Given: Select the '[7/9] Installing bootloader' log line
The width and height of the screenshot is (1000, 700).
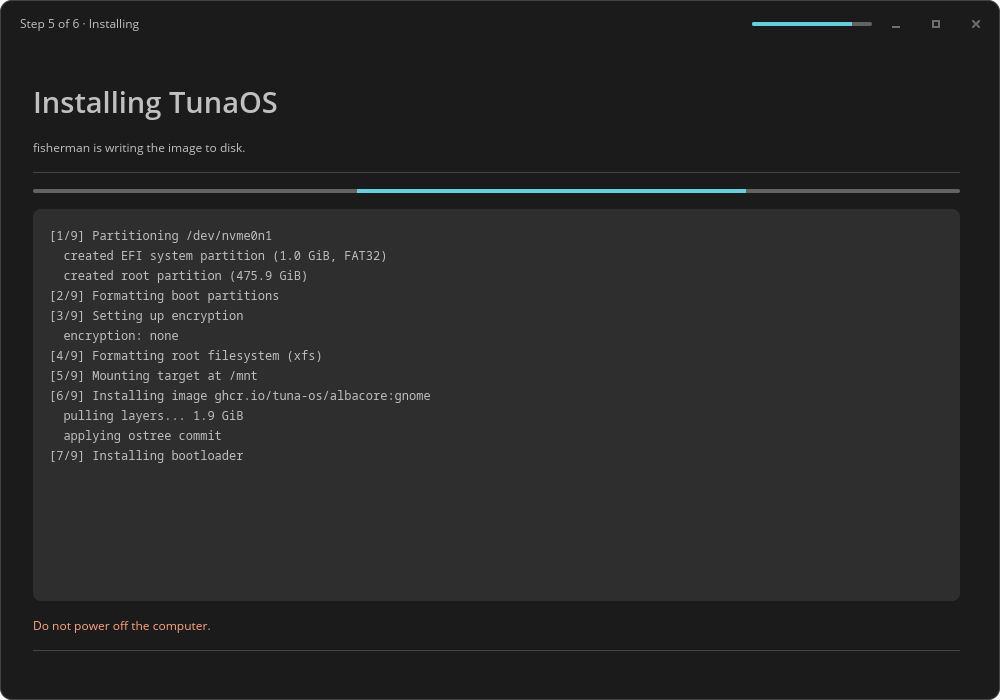Looking at the screenshot, I should click(x=147, y=456).
